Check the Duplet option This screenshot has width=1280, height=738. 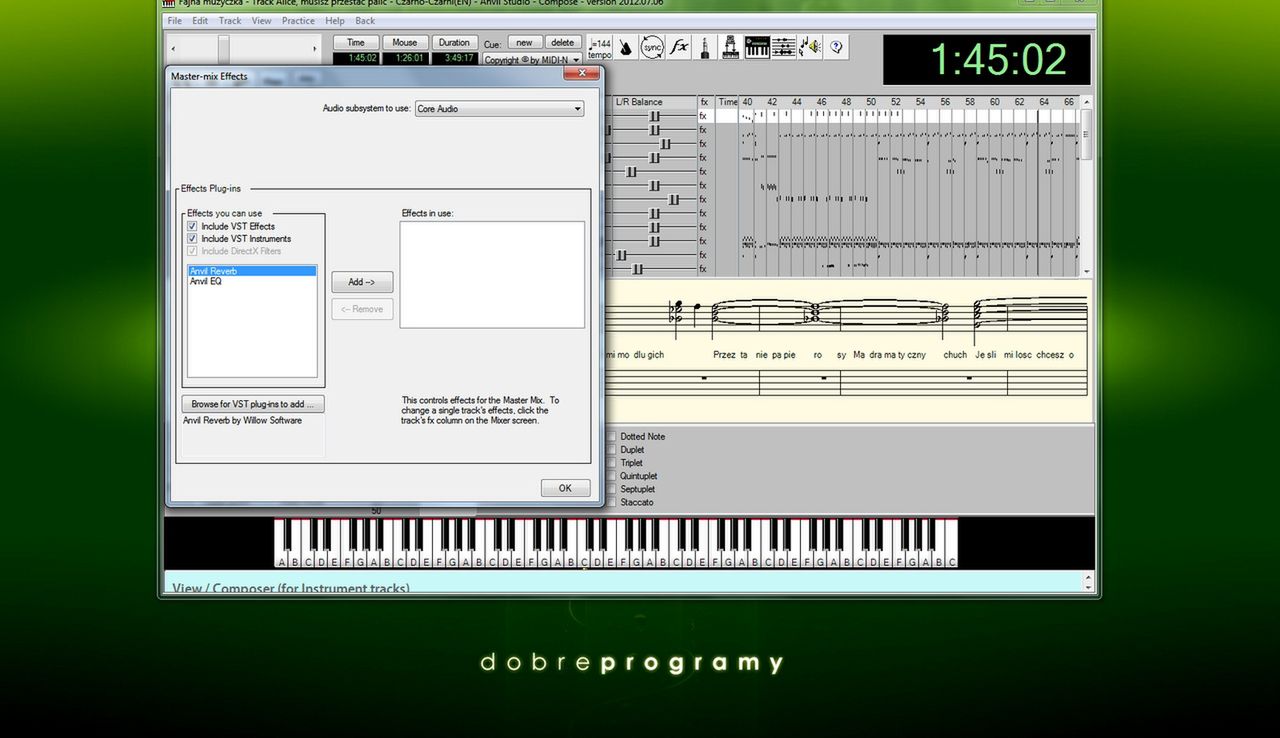tap(612, 450)
